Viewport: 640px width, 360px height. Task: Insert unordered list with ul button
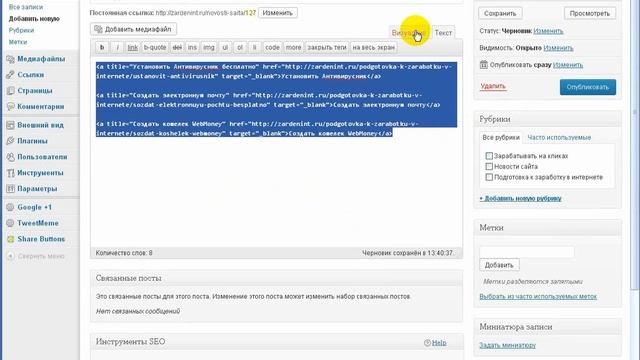[225, 47]
